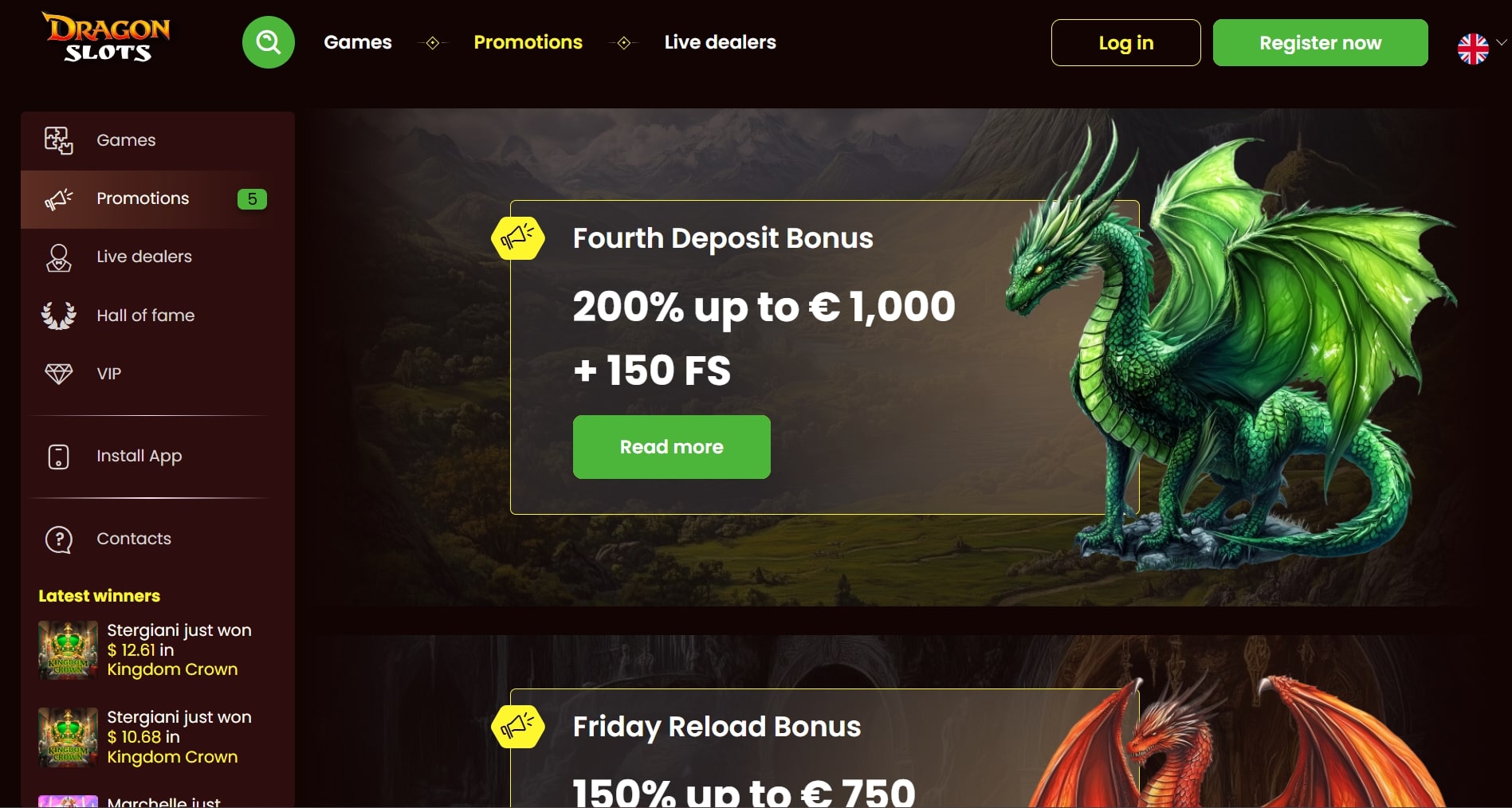
Task: Click the Promotions megaphone icon in sidebar
Action: (58, 198)
